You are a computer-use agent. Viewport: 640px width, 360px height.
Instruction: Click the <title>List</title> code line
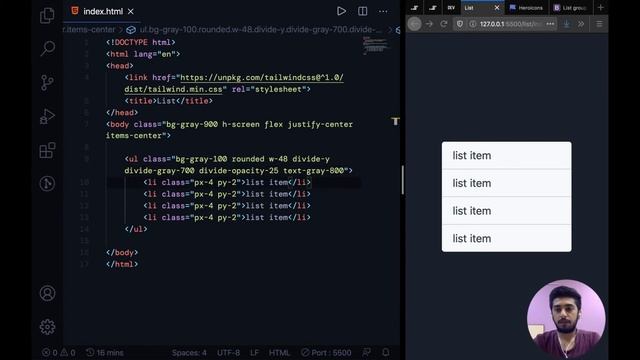click(169, 101)
